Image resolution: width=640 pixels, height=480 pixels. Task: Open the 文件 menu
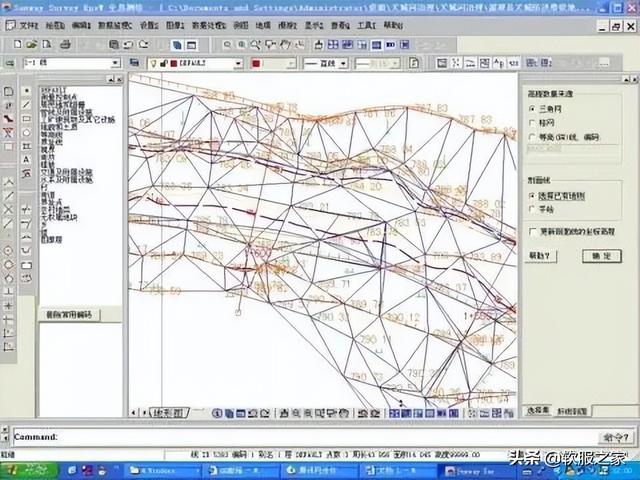[x=29, y=26]
